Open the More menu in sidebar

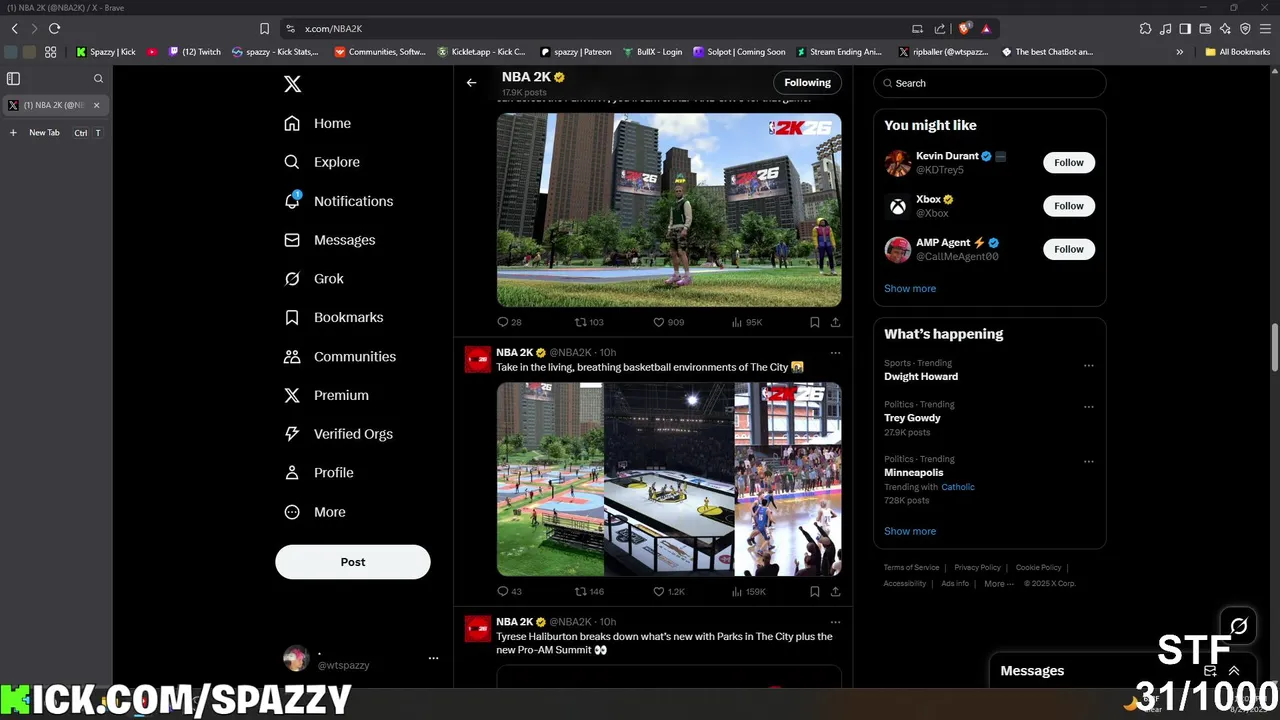click(x=314, y=512)
